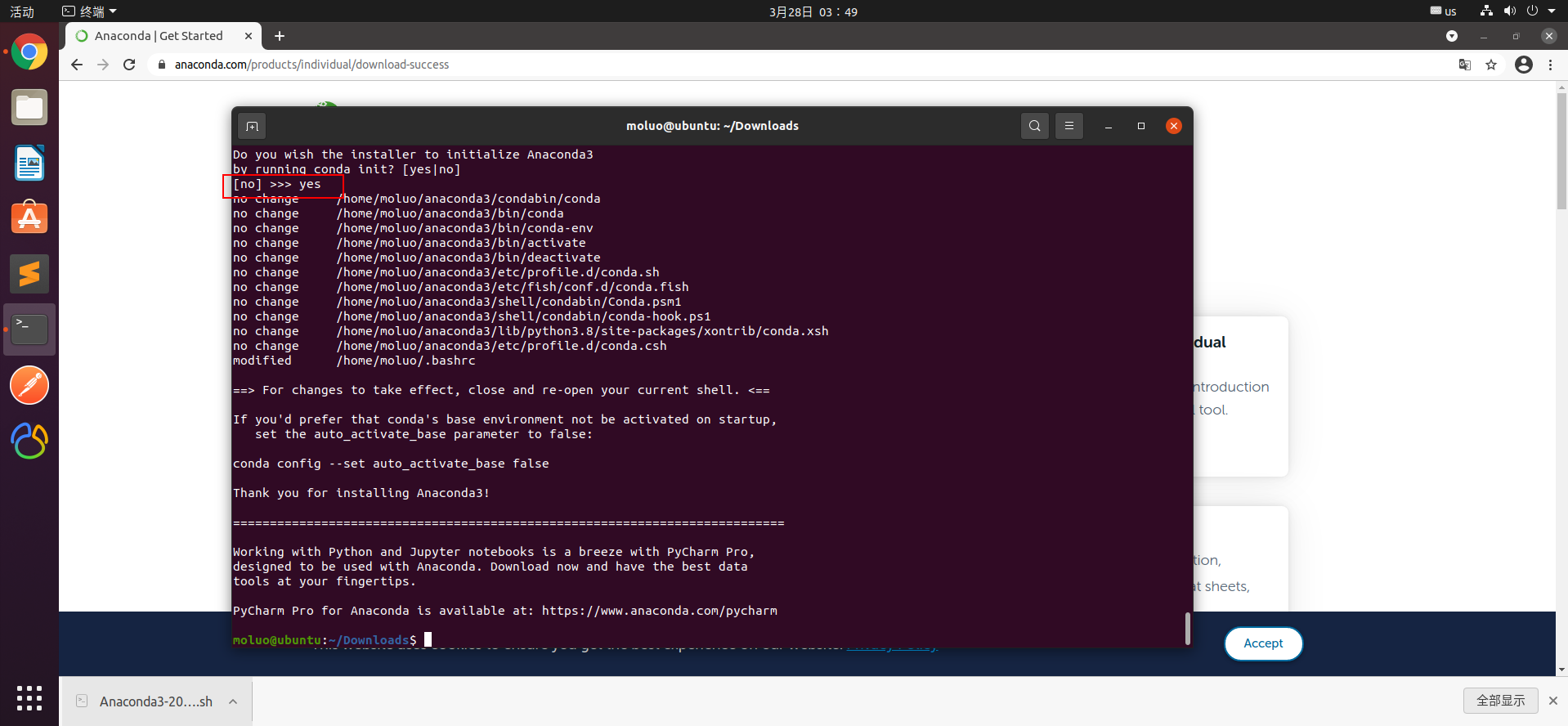The image size is (1568, 726).
Task: Click the terminal window scrollbar
Action: click(1188, 628)
